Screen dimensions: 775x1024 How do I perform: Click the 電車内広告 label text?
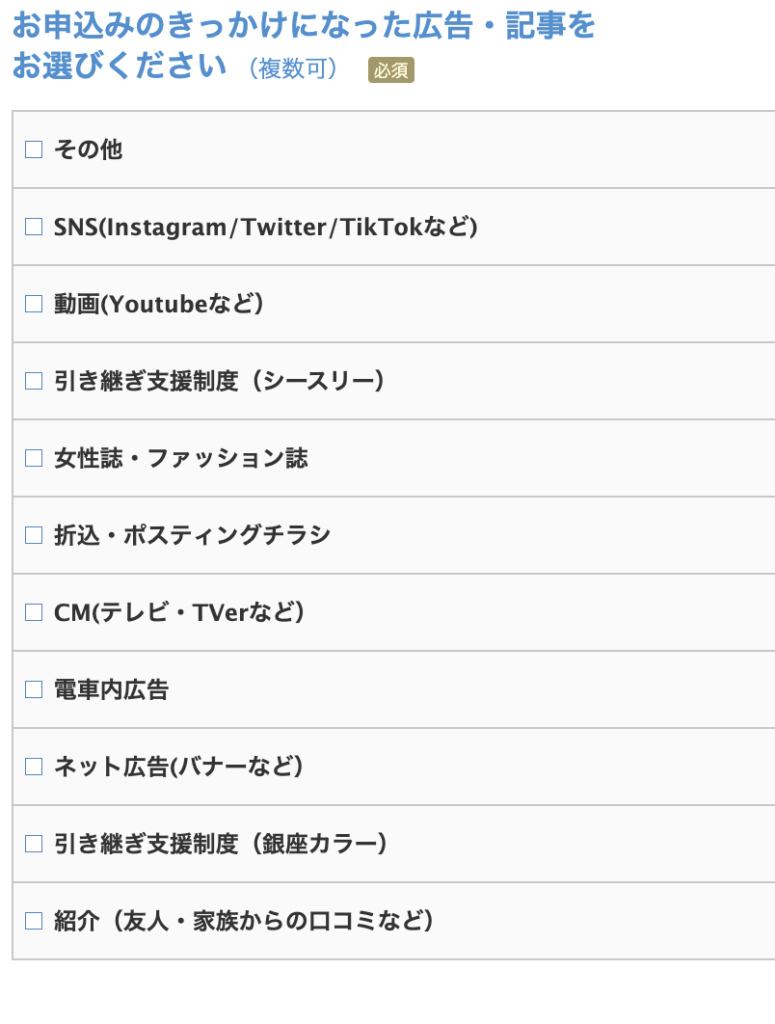(x=111, y=689)
